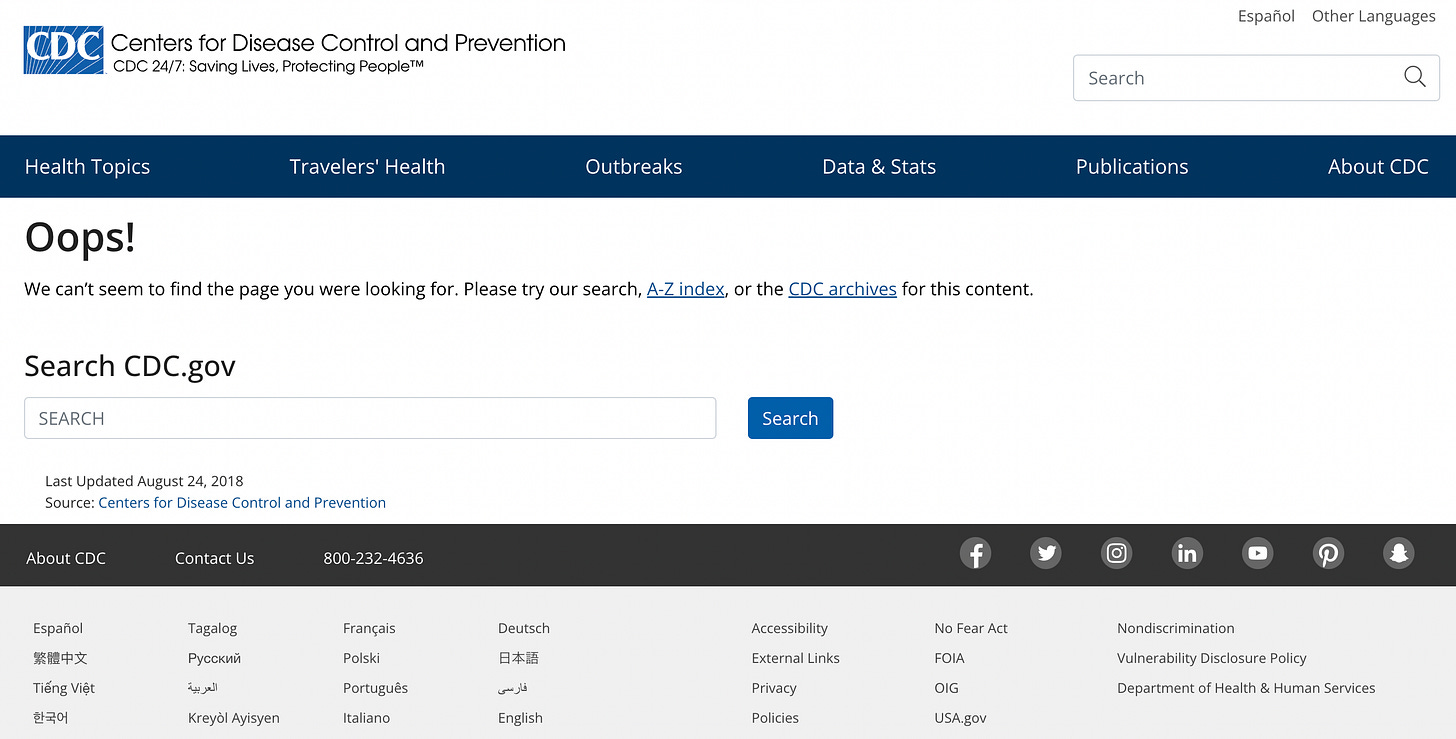This screenshot has width=1456, height=739.
Task: Open Vulnerability Disclosure Policy link
Action: coord(1212,658)
